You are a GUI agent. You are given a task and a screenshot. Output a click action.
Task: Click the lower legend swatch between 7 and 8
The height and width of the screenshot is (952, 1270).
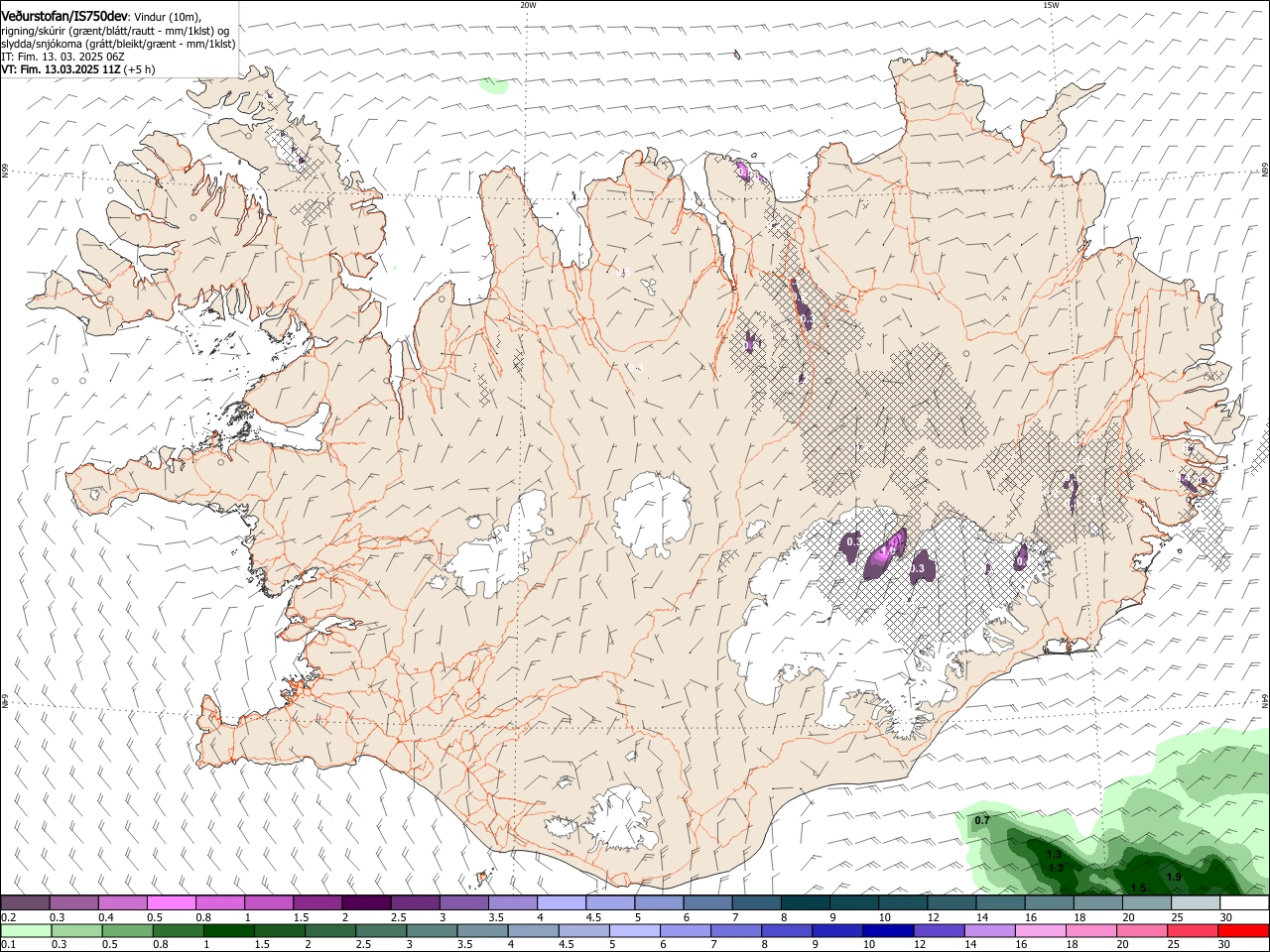pyautogui.click(x=737, y=931)
